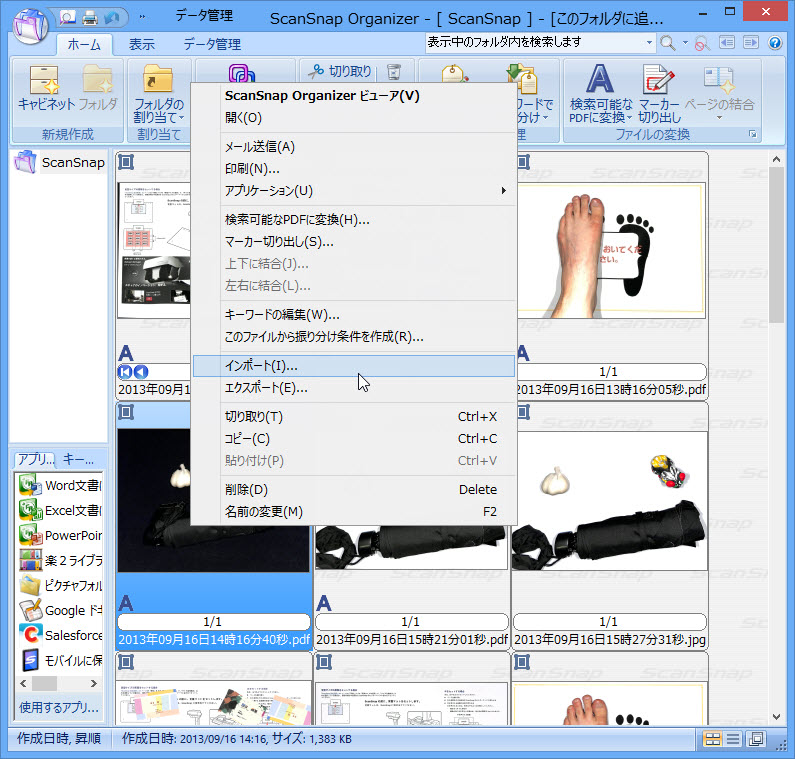
Task: Click the next search result icon
Action: (751, 43)
